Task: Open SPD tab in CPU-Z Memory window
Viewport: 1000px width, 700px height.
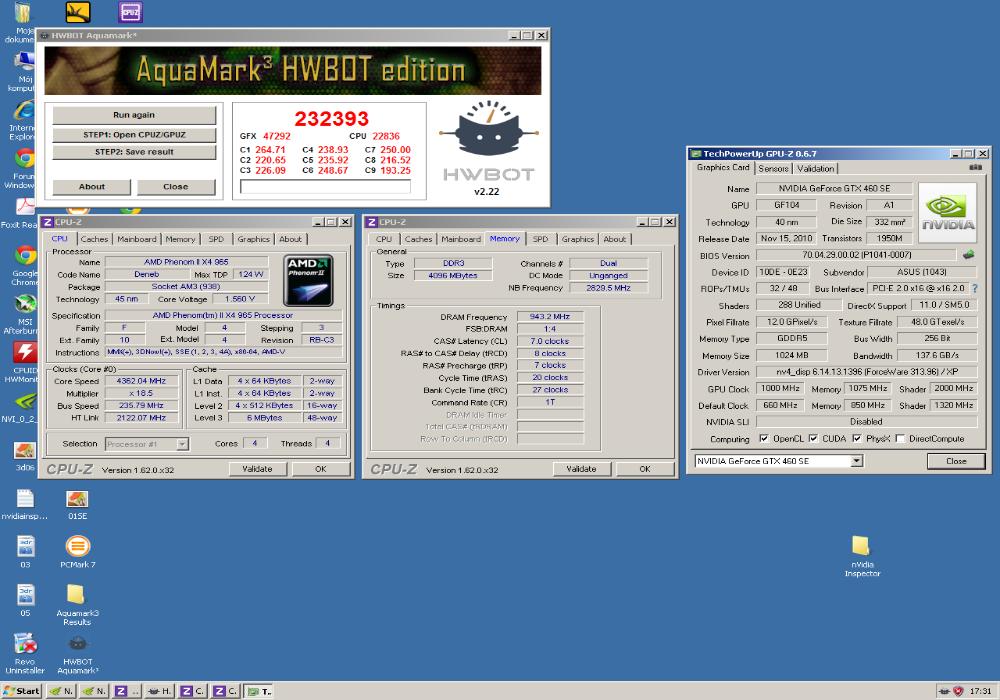Action: click(540, 239)
